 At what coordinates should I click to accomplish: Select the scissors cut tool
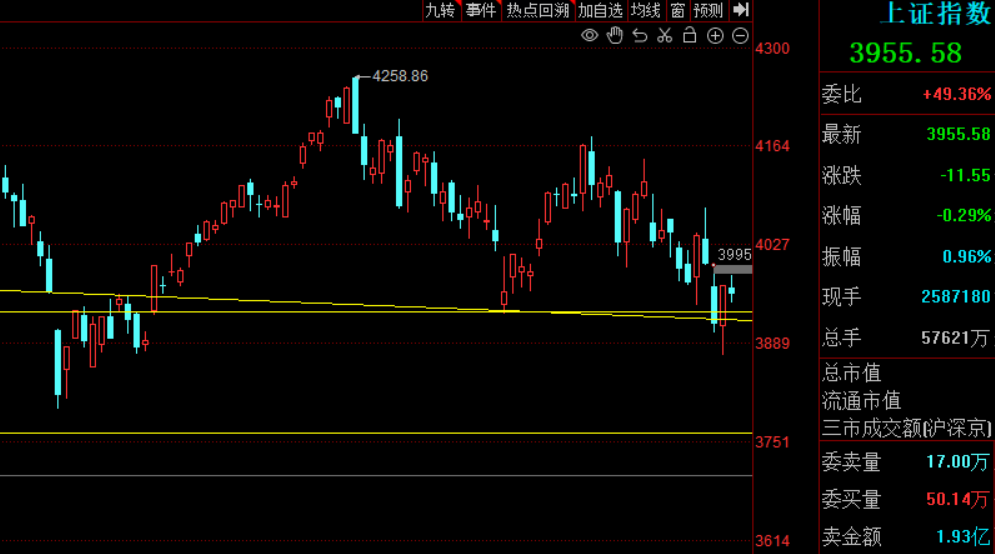[664, 36]
